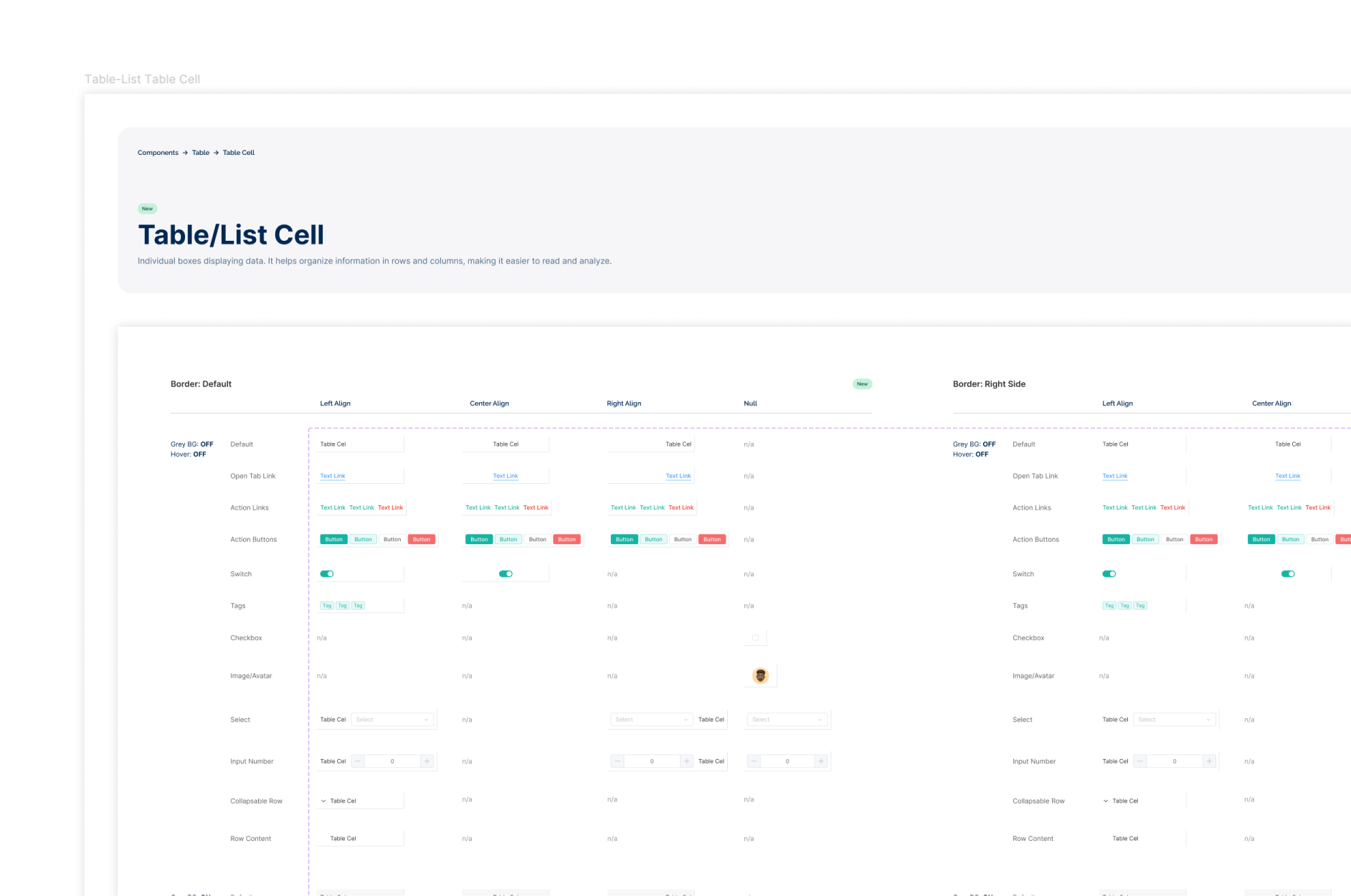
Task: Open blue Text Link in Border: Right Side Left Align
Action: (x=1115, y=476)
